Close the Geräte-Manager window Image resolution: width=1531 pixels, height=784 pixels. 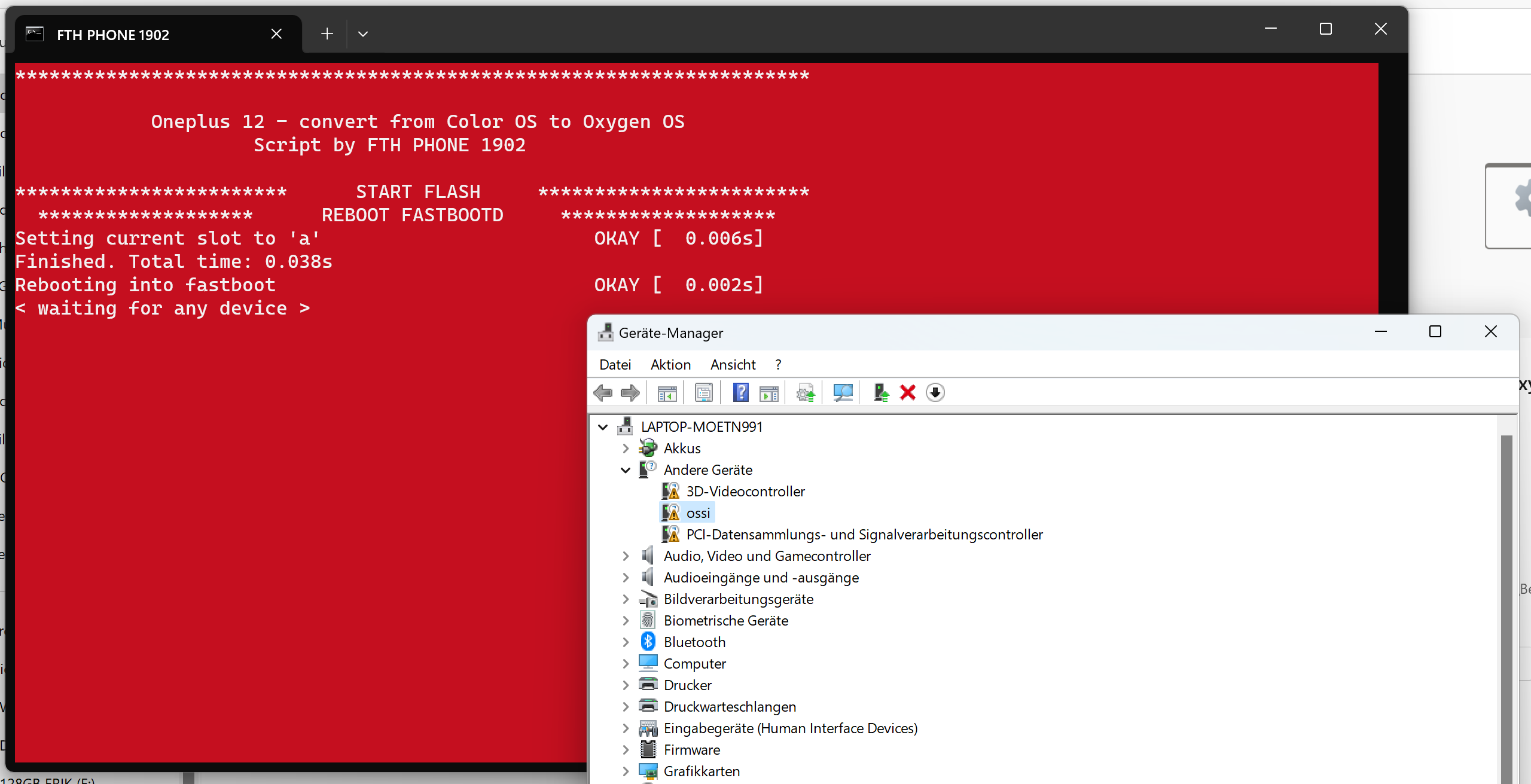(1491, 331)
